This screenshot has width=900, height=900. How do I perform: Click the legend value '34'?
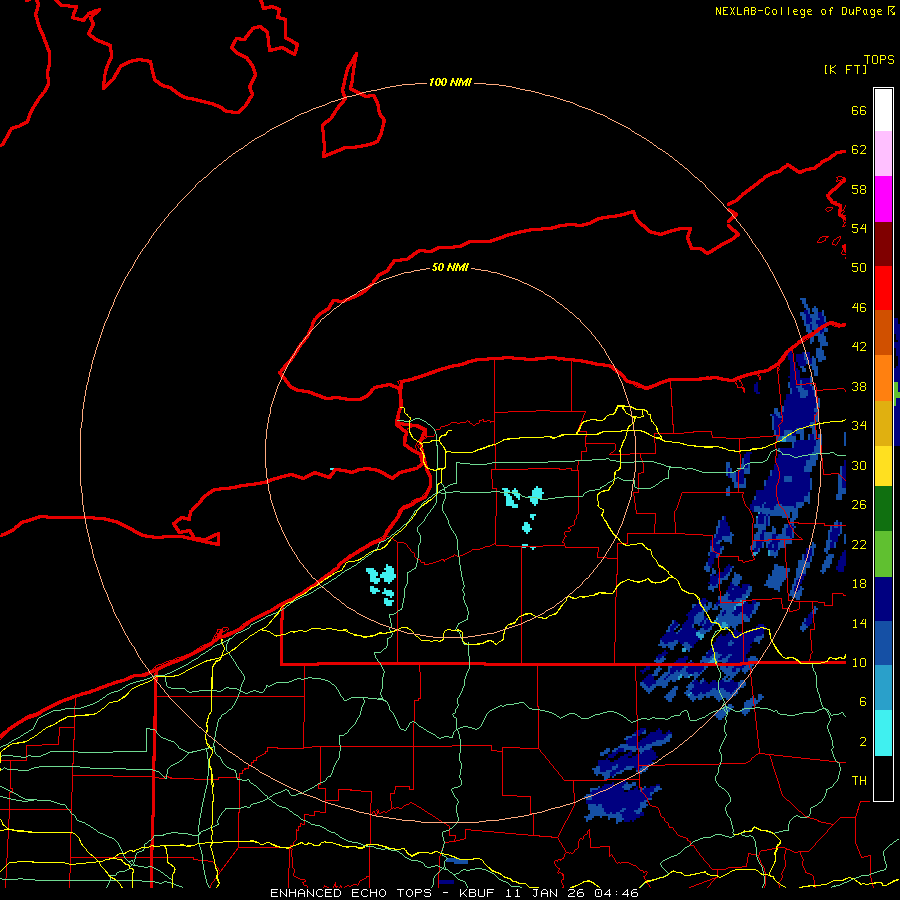click(859, 426)
